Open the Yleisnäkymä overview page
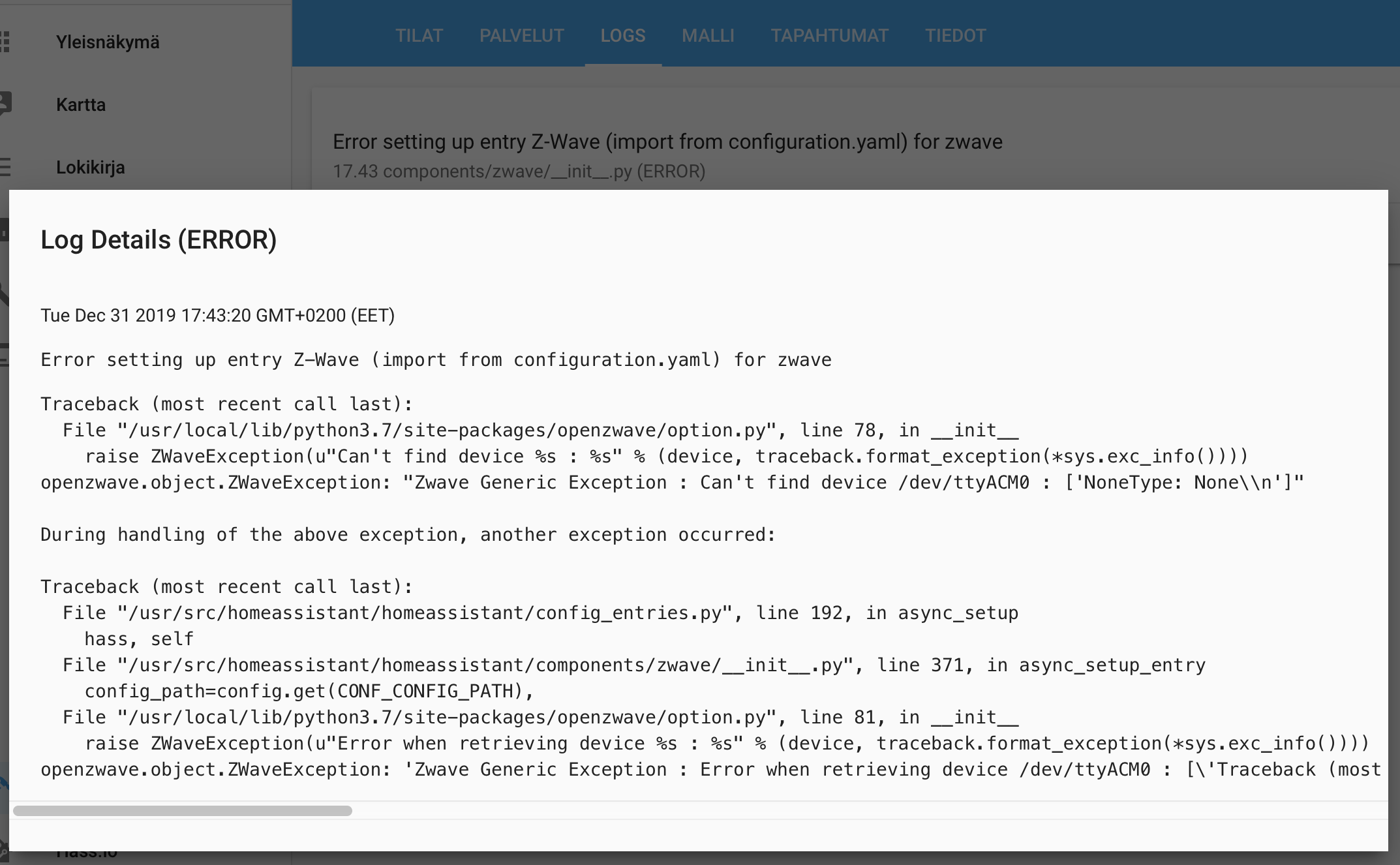 [108, 42]
